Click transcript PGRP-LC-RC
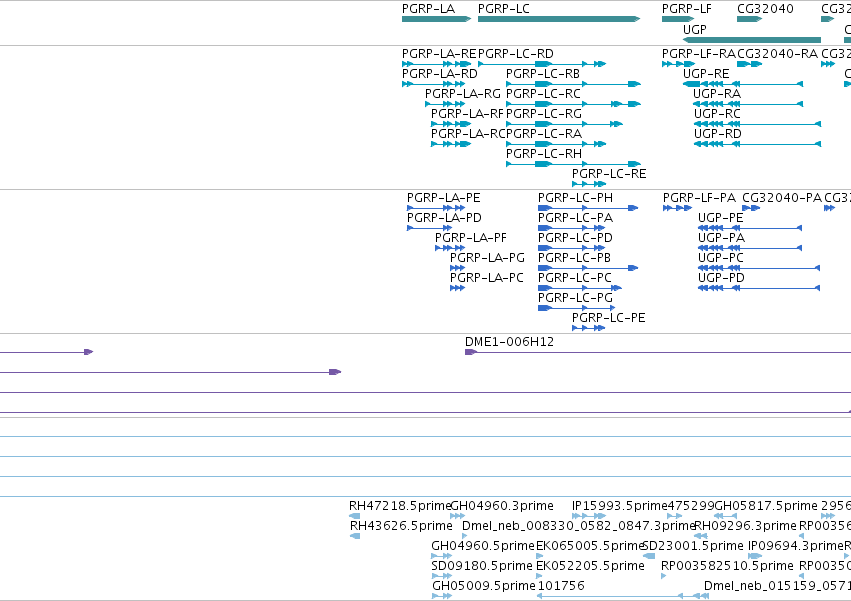 tap(543, 94)
